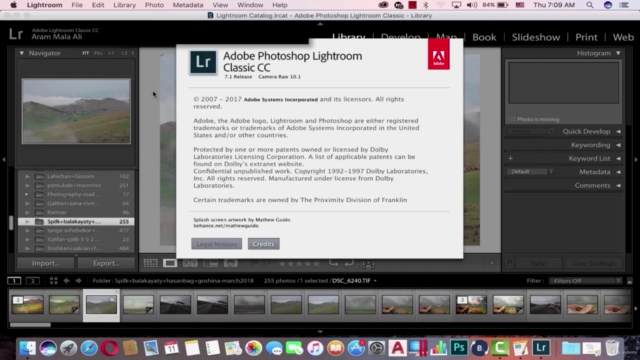The height and width of the screenshot is (360, 640).
Task: Click the Credits button in About dialog
Action: [263, 244]
